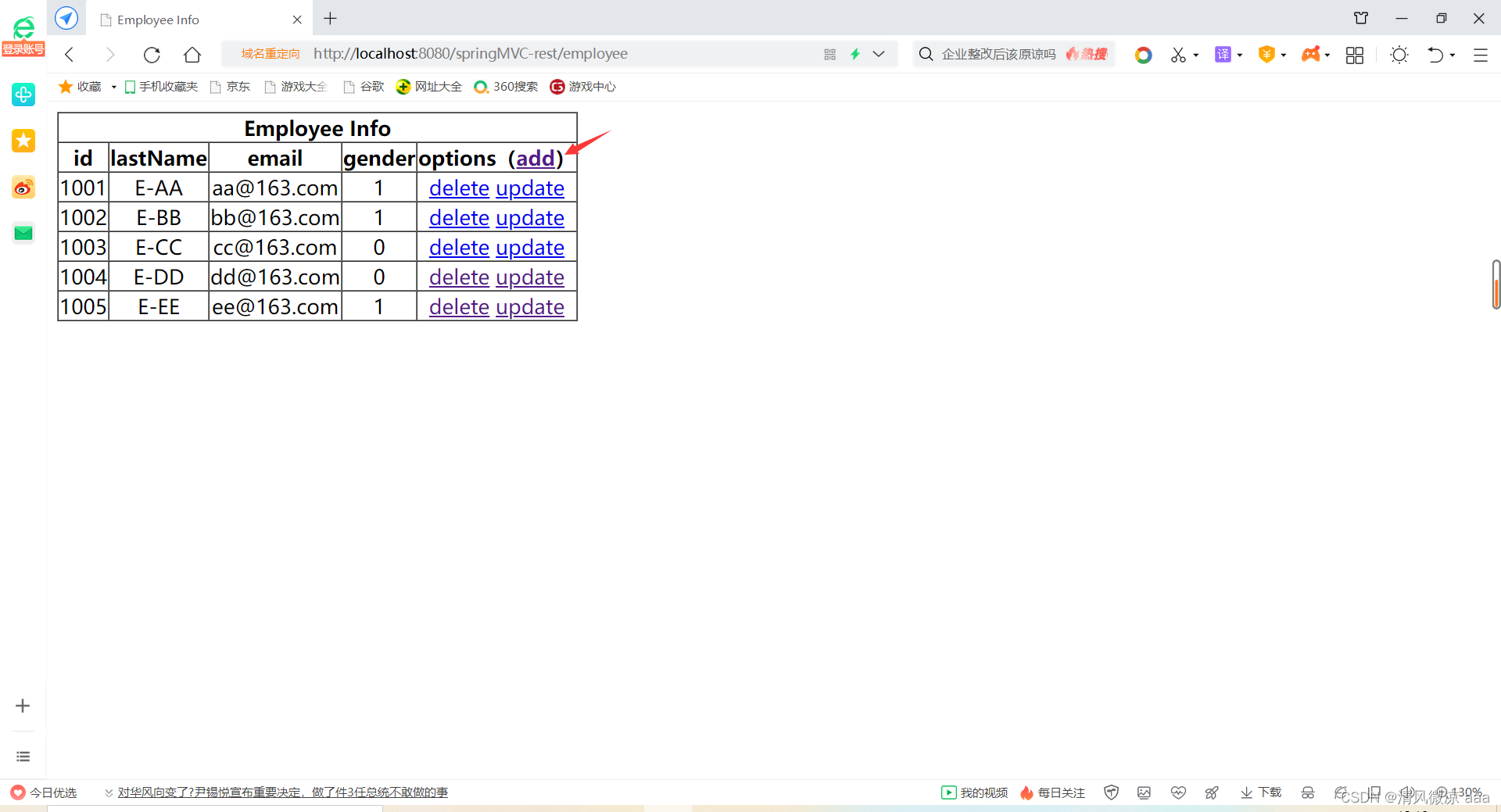Screen dimensions: 1501x812
Task: Update employee 1001 E-AA
Action: [530, 188]
